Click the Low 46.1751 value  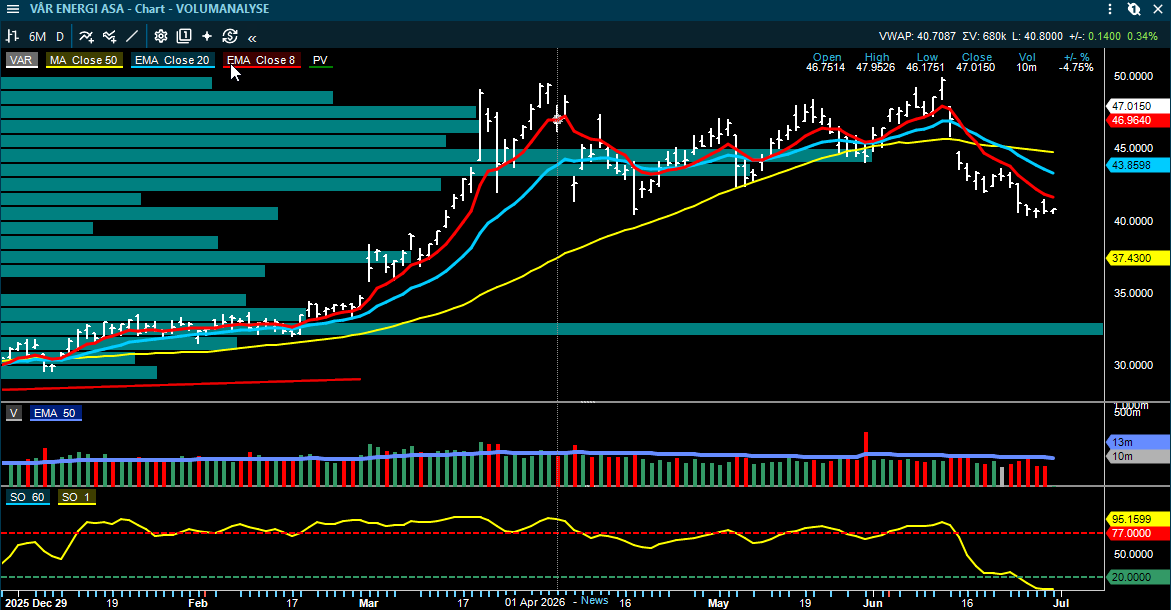pyautogui.click(x=925, y=67)
